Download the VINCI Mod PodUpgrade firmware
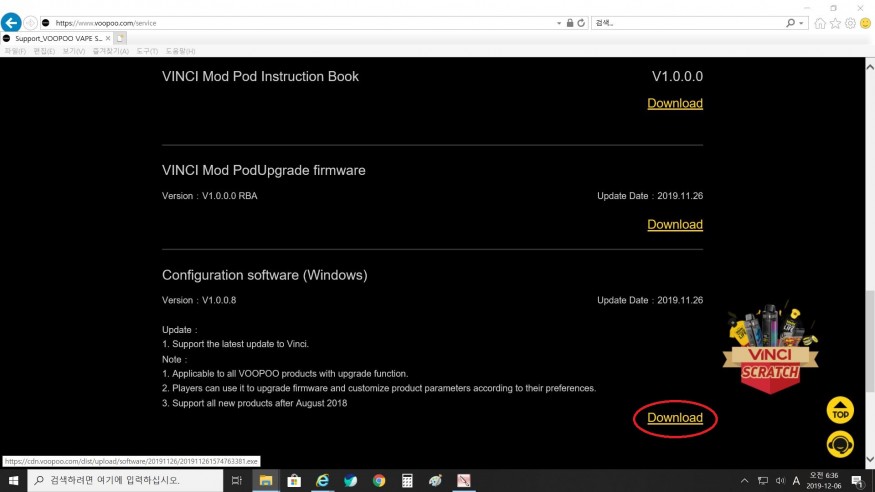875x492 pixels. click(x=675, y=224)
